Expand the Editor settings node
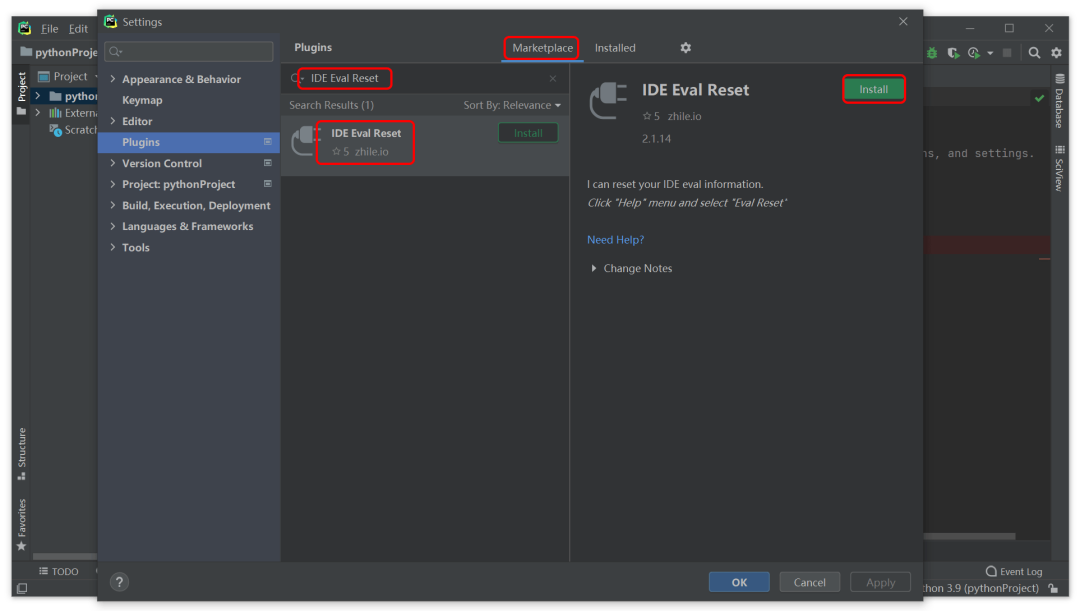The width and height of the screenshot is (1080, 611). click(x=113, y=121)
